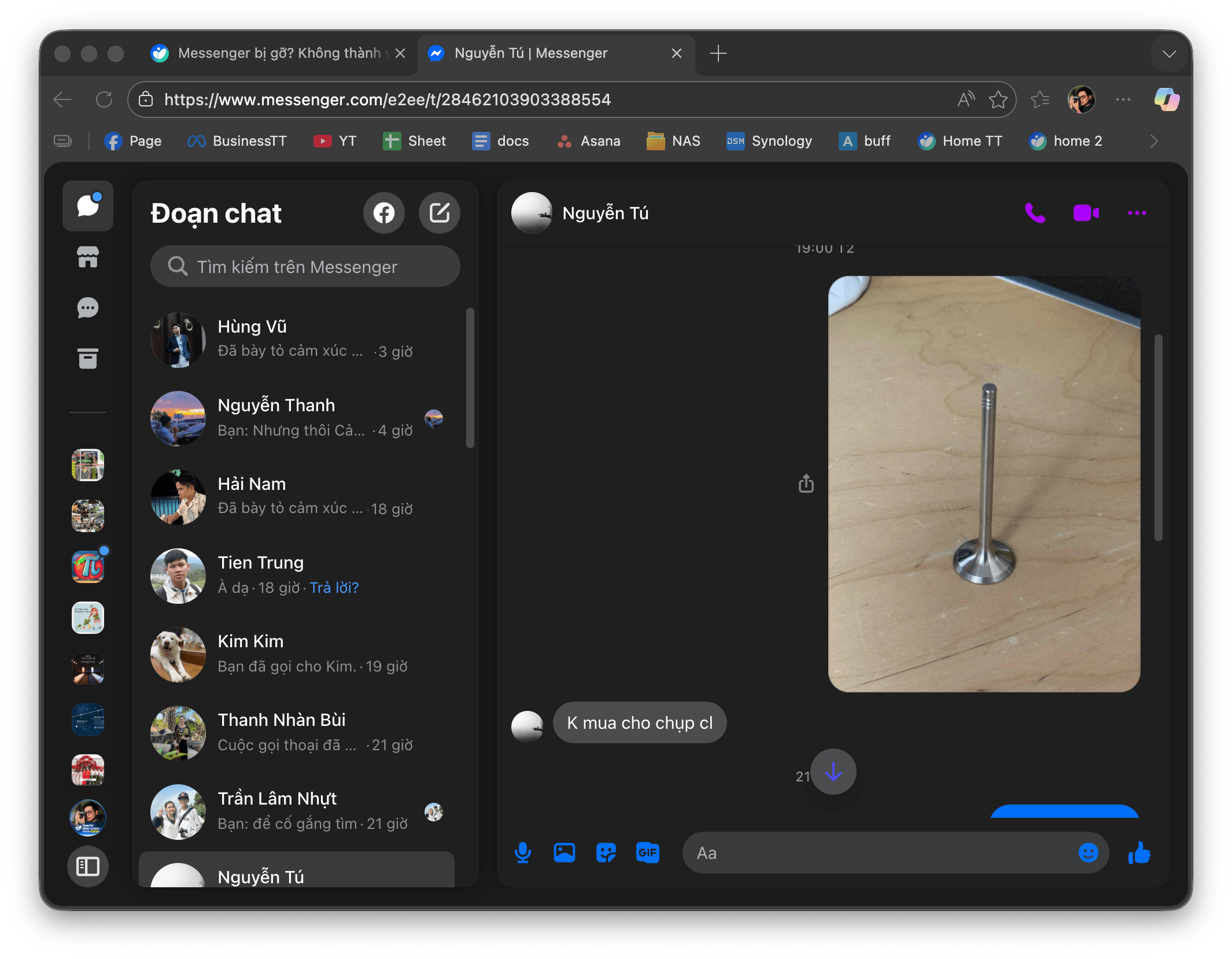
Task: Click Trả lời? on Tien Trung's chat
Action: 334,587
